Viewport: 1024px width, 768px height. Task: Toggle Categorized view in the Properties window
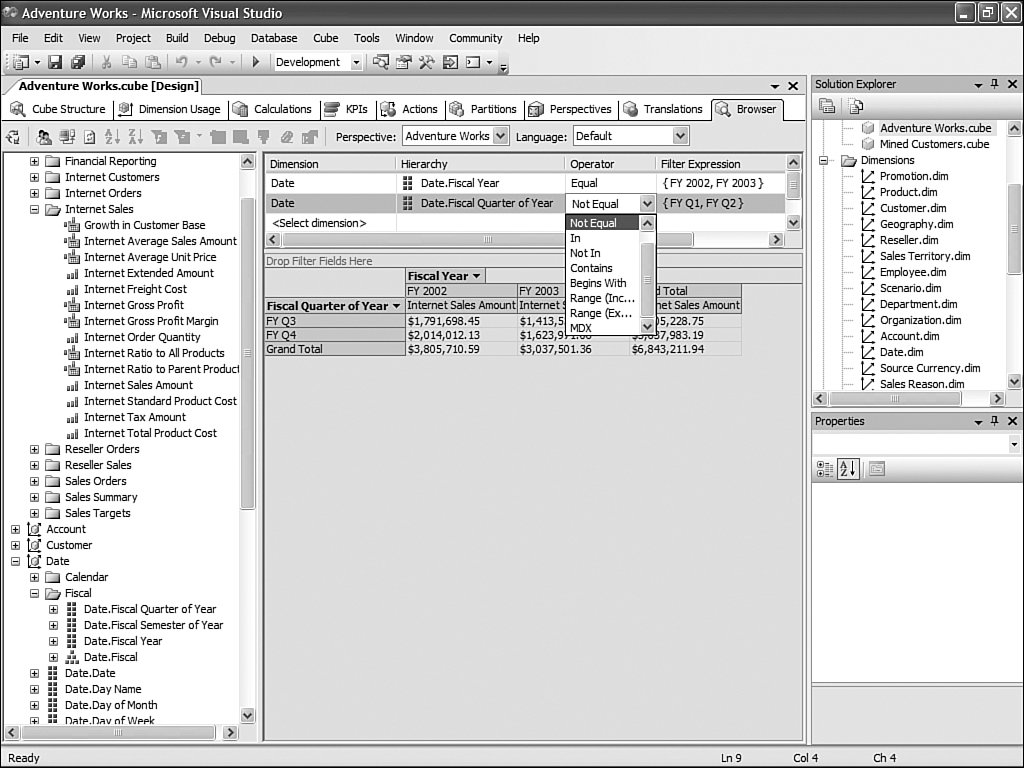tap(825, 469)
